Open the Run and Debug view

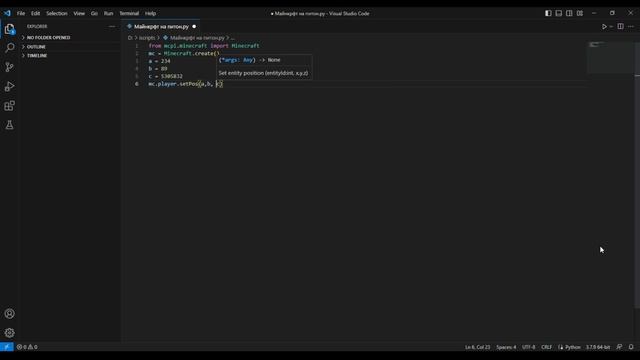[x=9, y=87]
